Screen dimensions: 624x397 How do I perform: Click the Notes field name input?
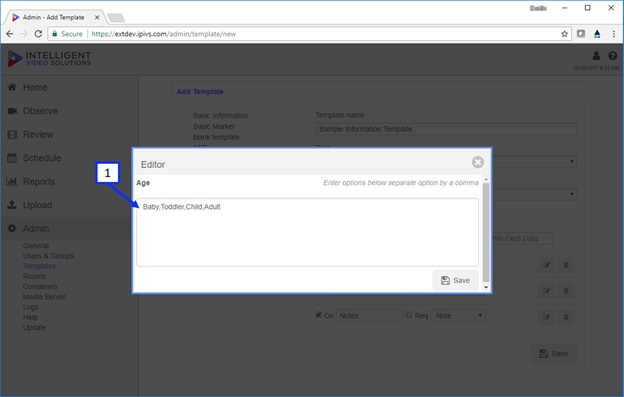(370, 316)
